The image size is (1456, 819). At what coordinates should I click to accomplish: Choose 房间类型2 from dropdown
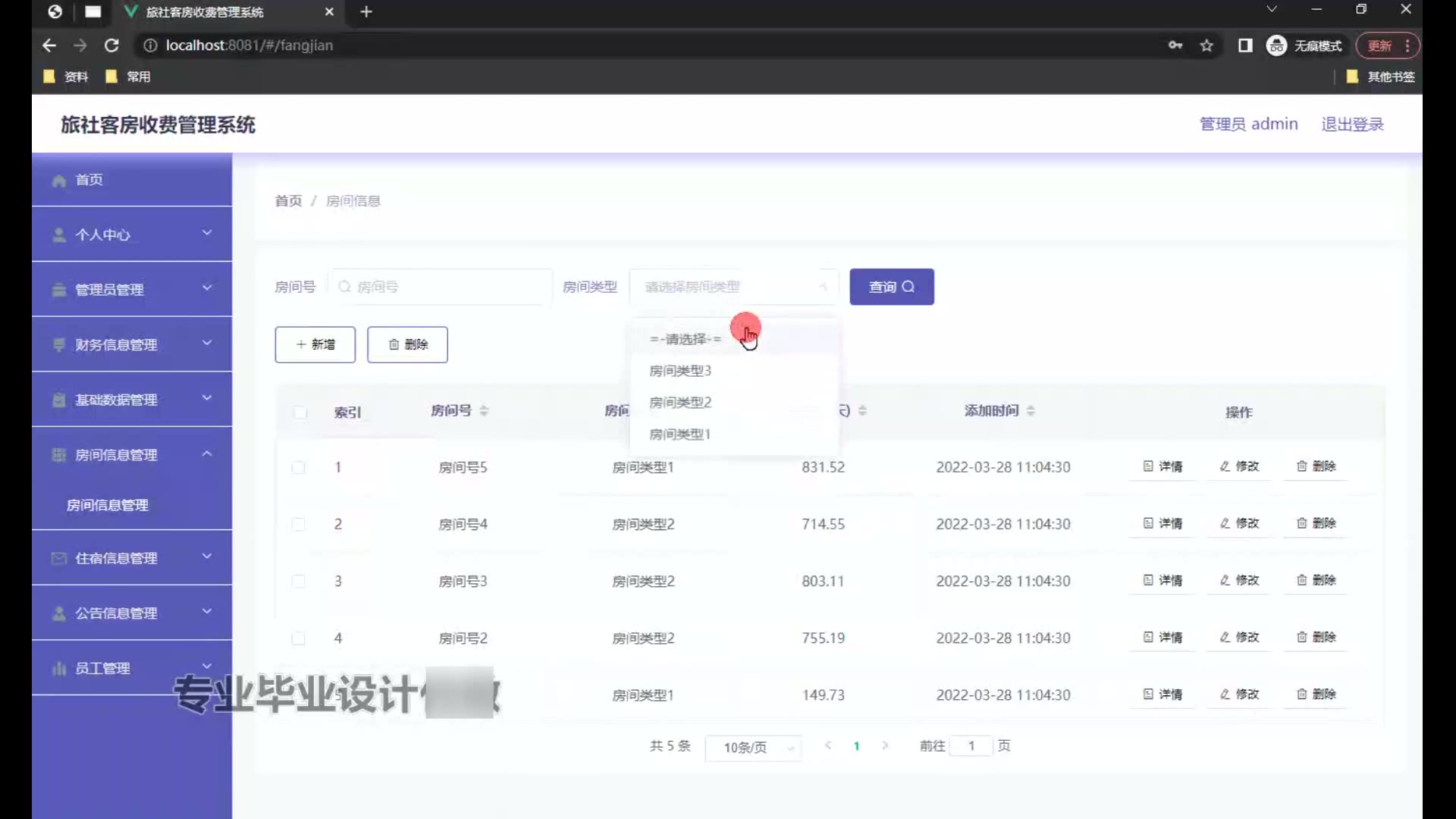pos(734,403)
